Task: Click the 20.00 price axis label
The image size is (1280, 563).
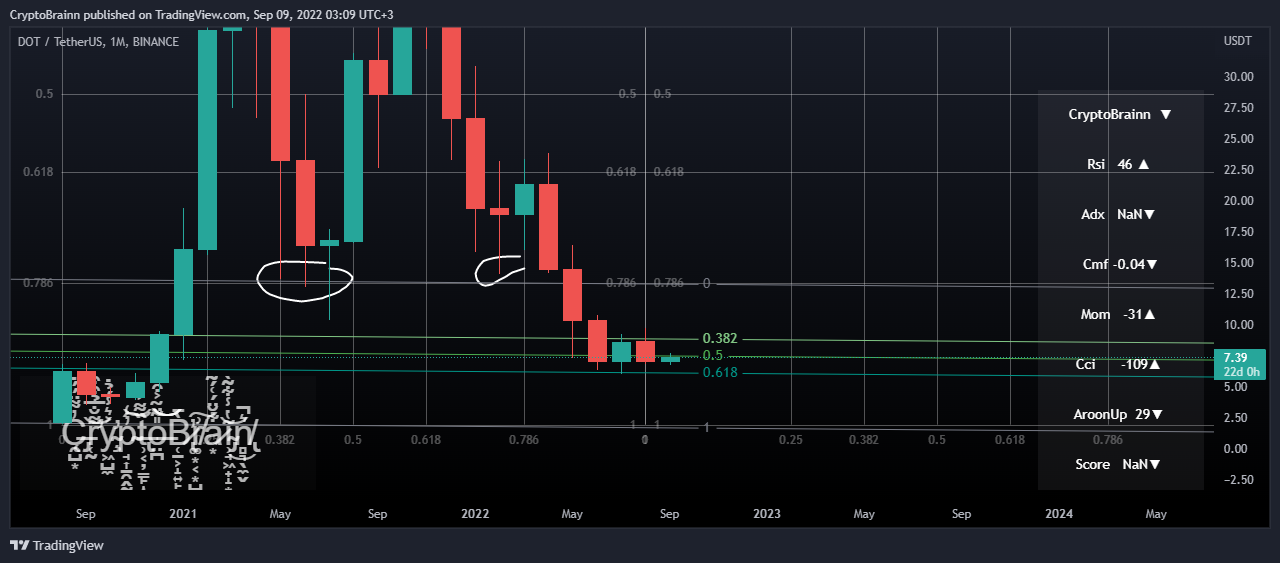Action: coord(1238,200)
